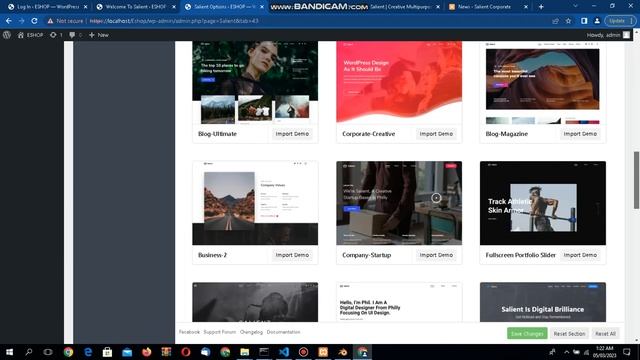The image size is (640, 360).
Task: Open the Chrome profile menu
Action: (x=597, y=21)
